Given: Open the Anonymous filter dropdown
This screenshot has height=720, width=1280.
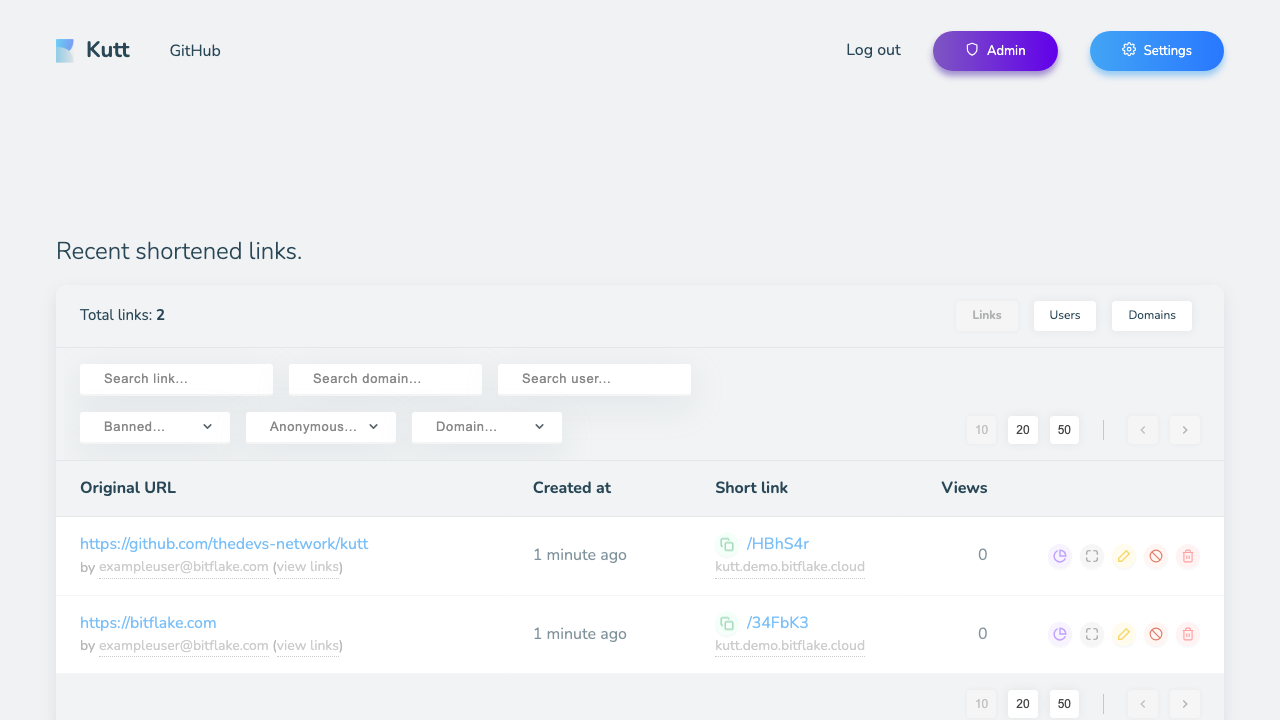Looking at the screenshot, I should 321,427.
